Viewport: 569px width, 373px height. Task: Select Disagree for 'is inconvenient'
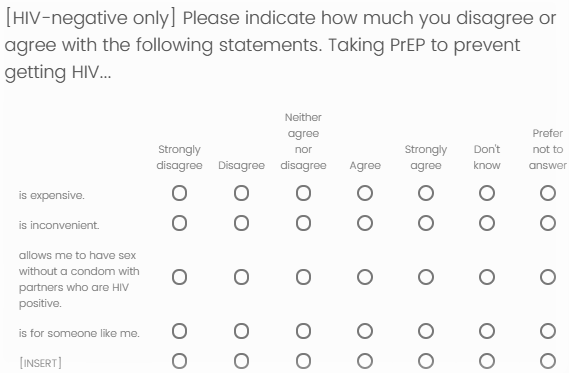click(241, 223)
